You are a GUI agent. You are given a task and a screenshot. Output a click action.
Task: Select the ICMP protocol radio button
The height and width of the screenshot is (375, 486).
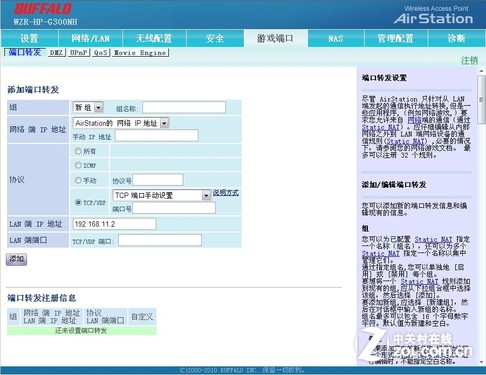tap(78, 165)
